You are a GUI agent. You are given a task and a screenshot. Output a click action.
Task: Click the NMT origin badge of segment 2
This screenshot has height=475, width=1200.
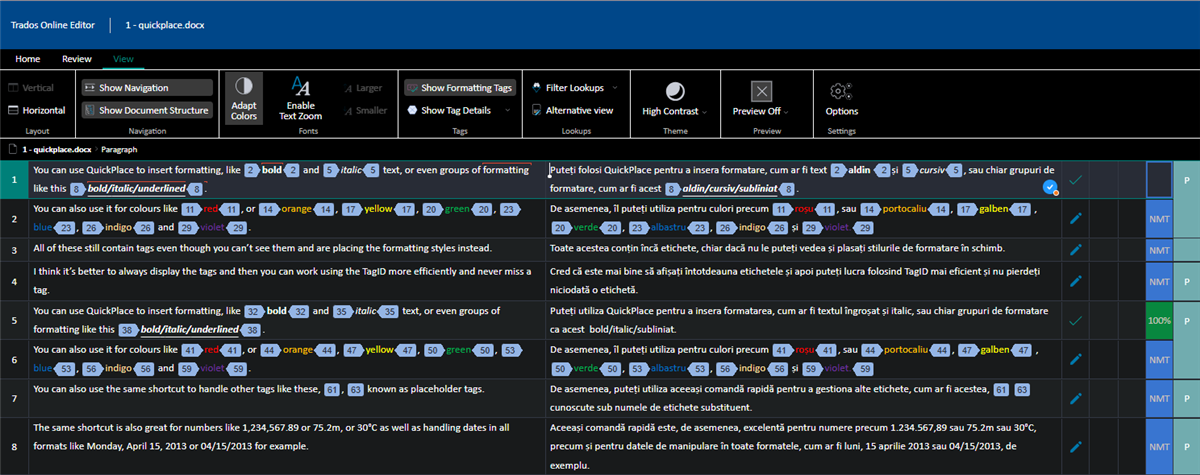click(x=1159, y=218)
